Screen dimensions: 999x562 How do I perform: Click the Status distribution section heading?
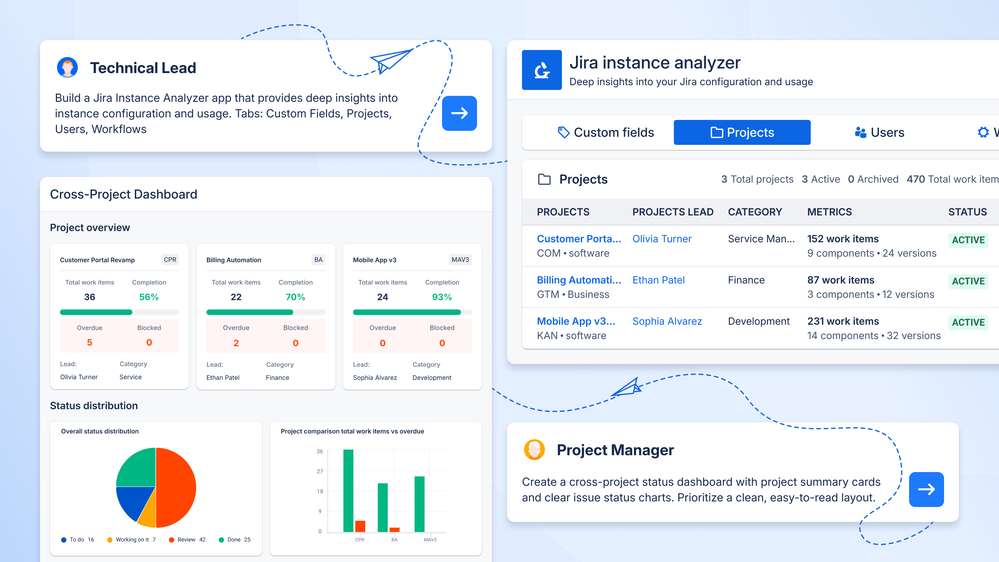coord(94,406)
